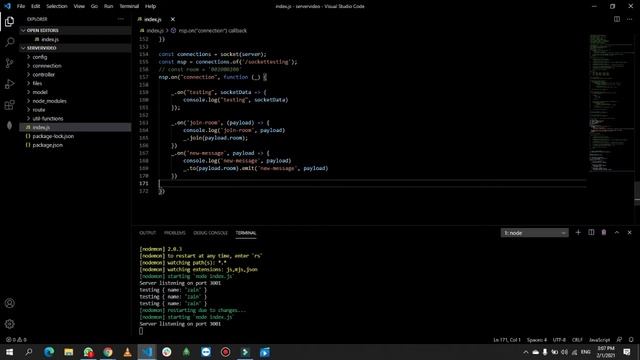The height and width of the screenshot is (360, 640).
Task: Open the Explorer view in activity bar
Action: click(x=9, y=21)
